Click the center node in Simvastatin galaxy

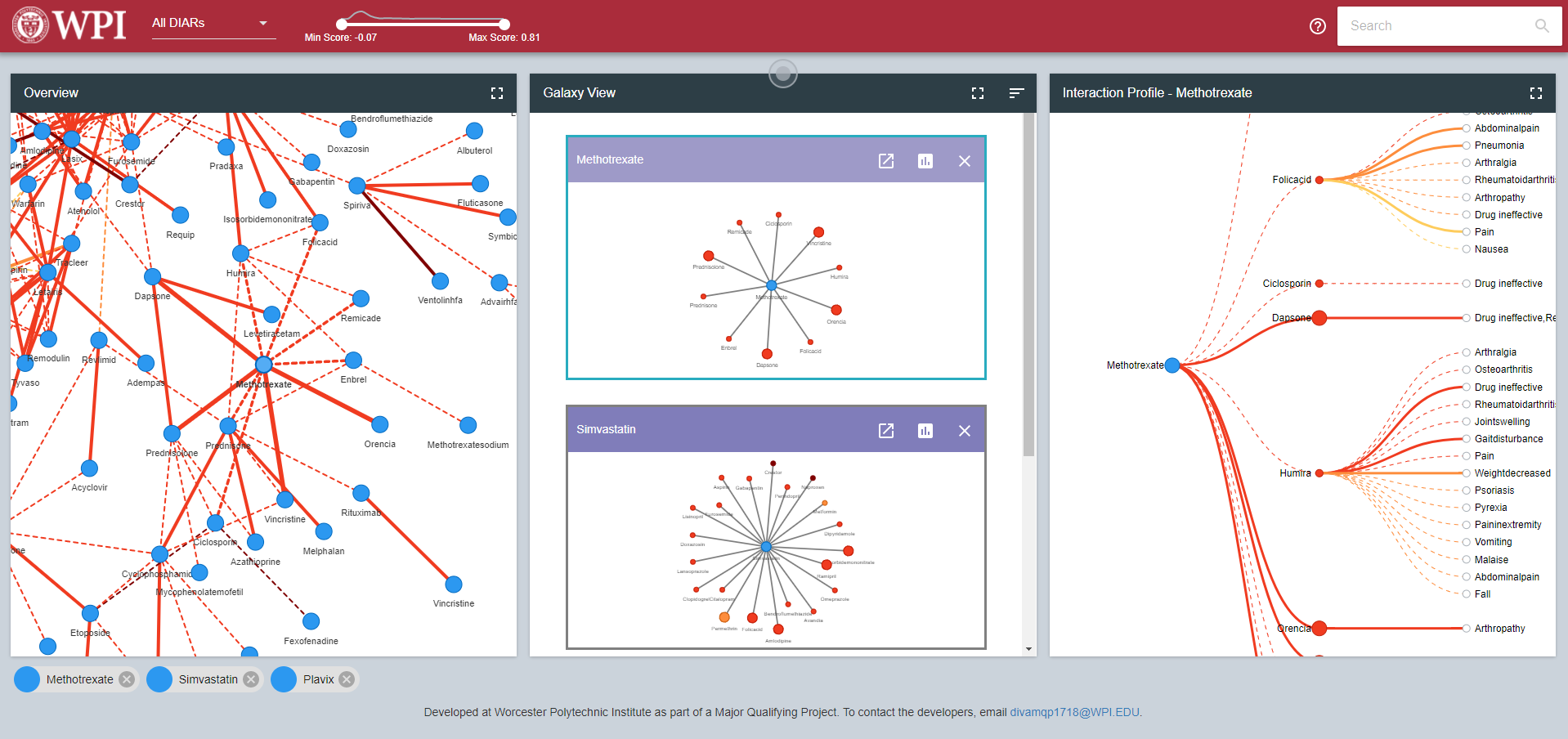(766, 547)
